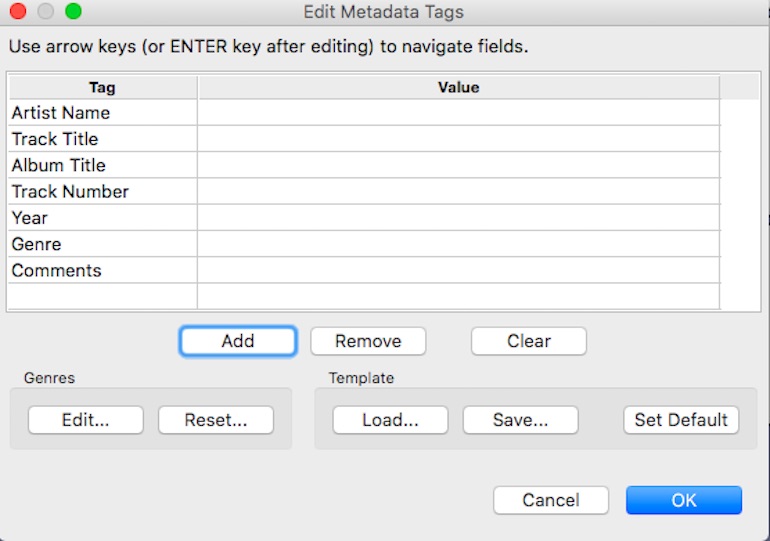
Task: Reset genres with Reset button
Action: click(216, 420)
